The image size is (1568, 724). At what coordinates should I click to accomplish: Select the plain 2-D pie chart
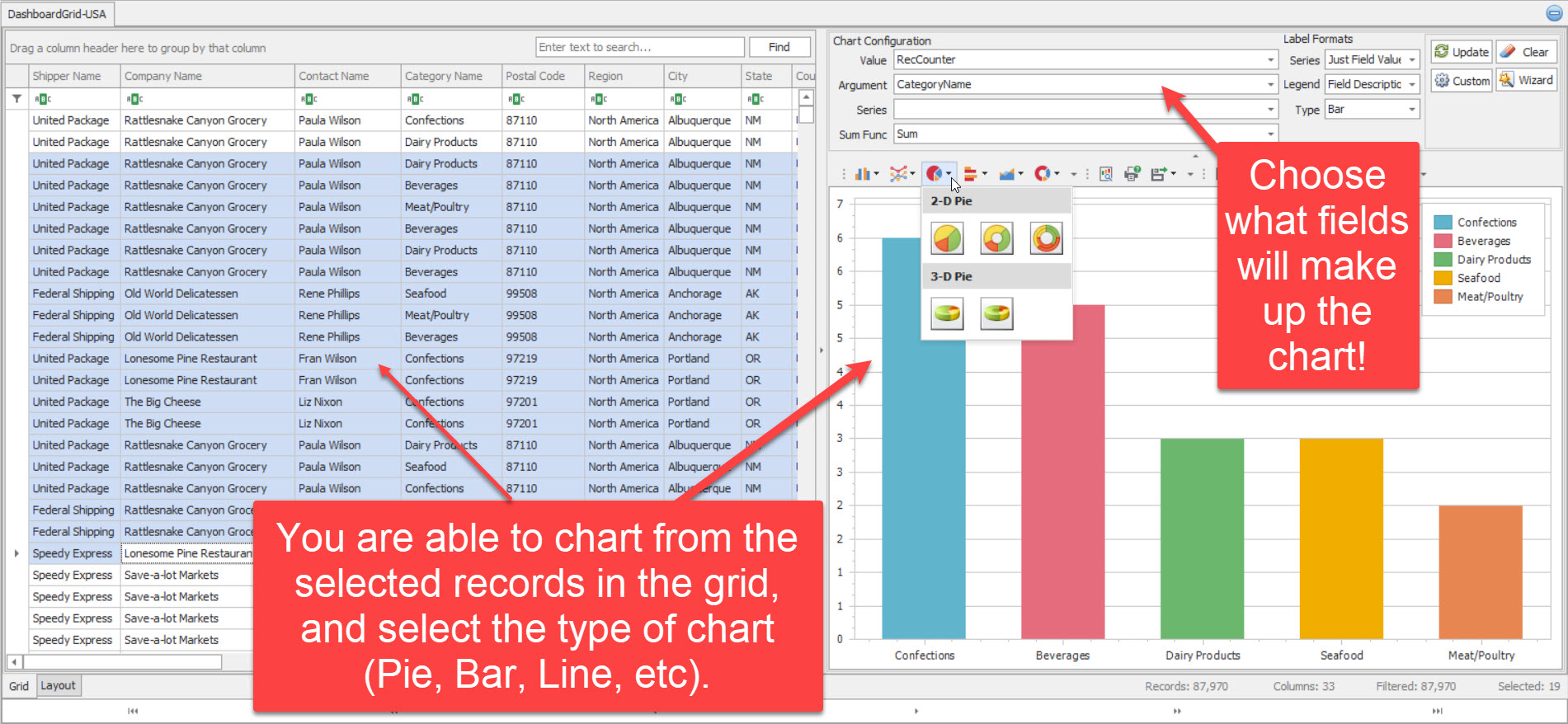947,238
